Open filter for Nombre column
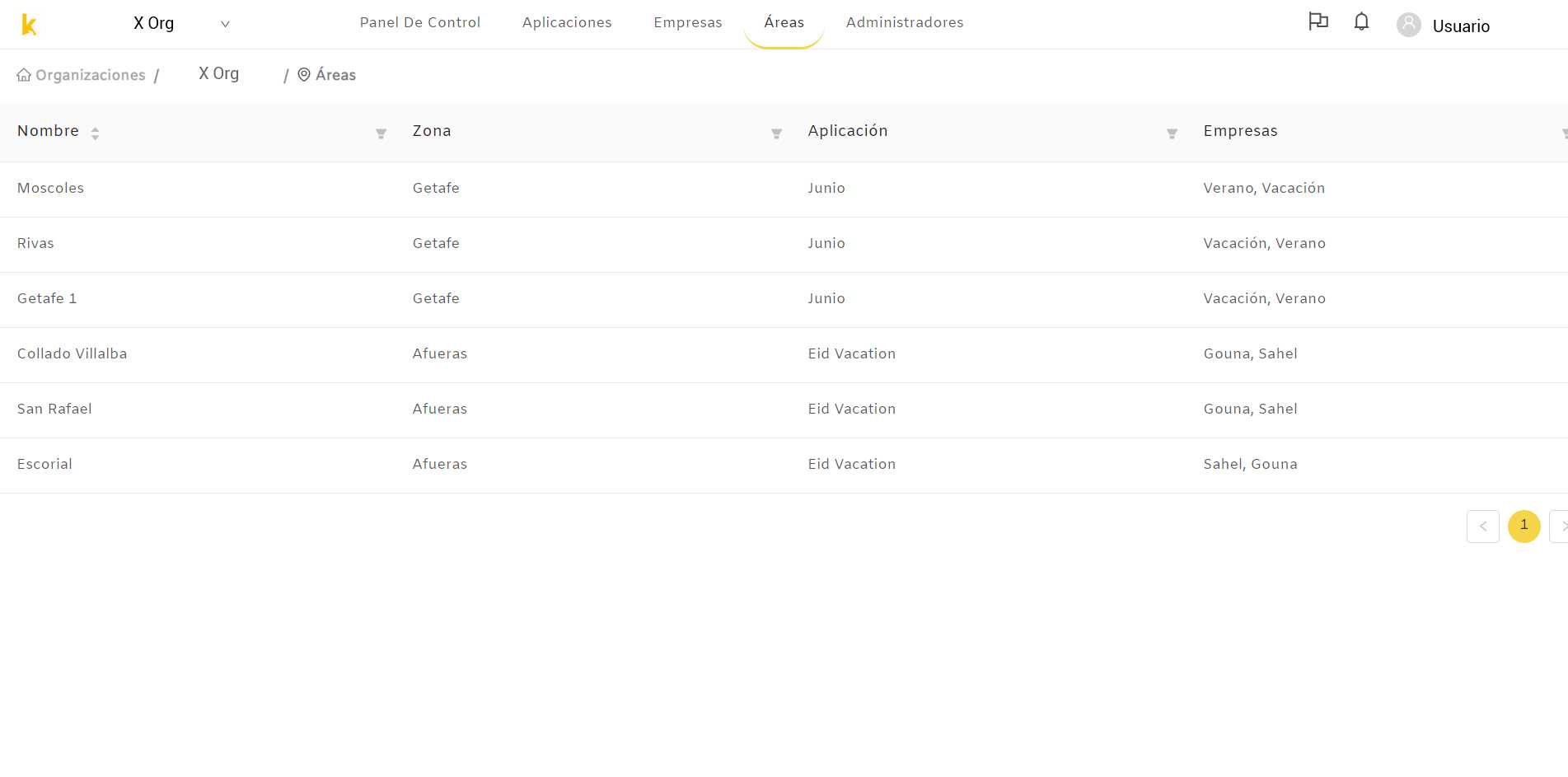 point(381,133)
